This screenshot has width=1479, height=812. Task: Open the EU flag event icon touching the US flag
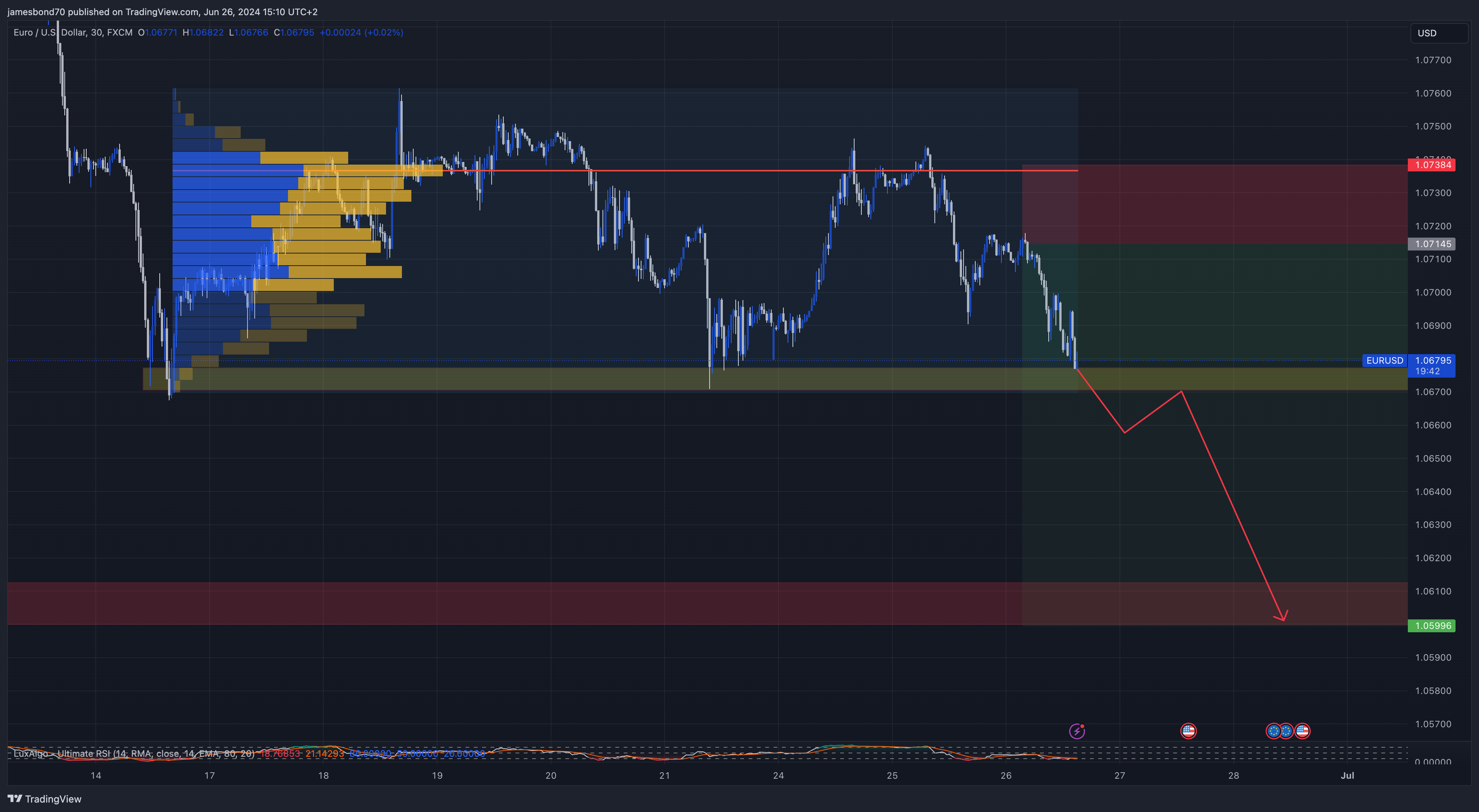click(x=1287, y=731)
